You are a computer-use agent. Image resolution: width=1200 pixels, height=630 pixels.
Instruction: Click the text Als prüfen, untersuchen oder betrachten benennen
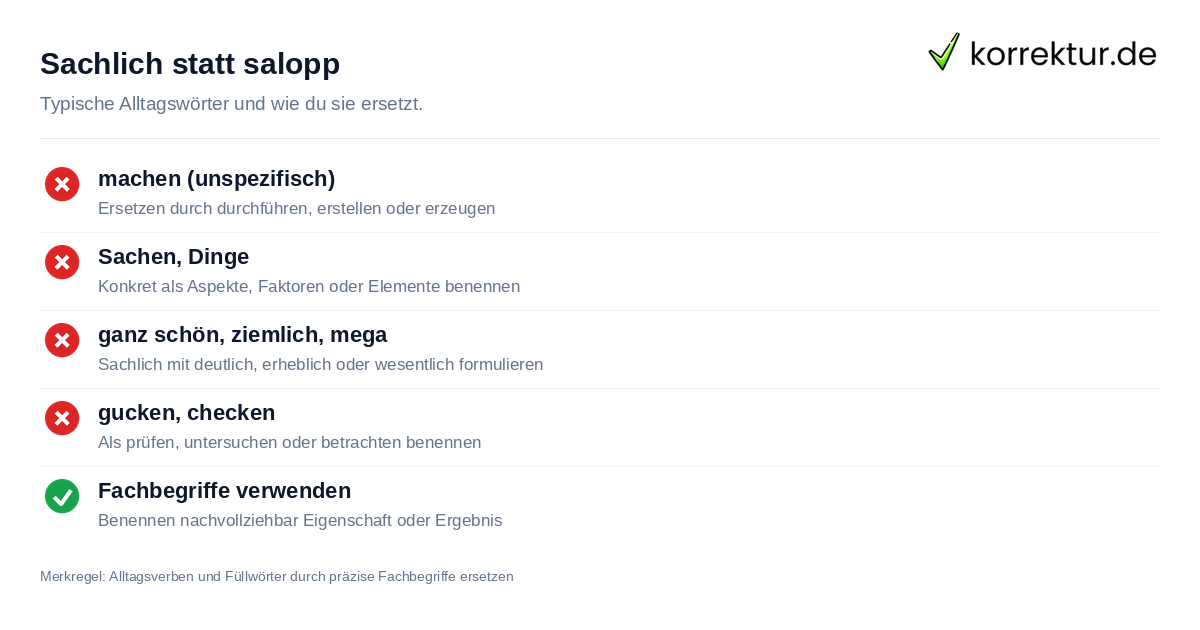click(290, 442)
